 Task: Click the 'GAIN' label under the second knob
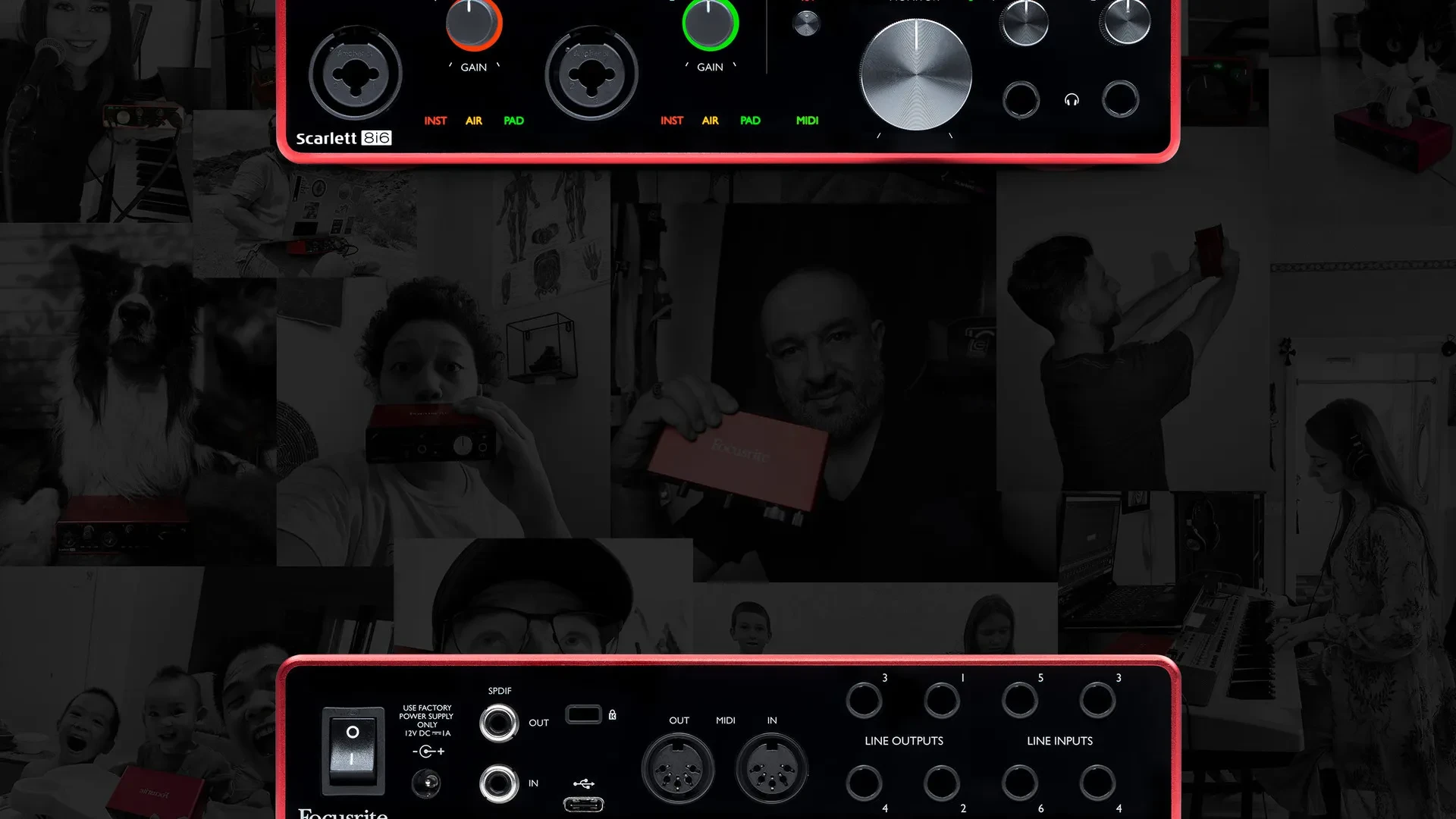(x=710, y=67)
